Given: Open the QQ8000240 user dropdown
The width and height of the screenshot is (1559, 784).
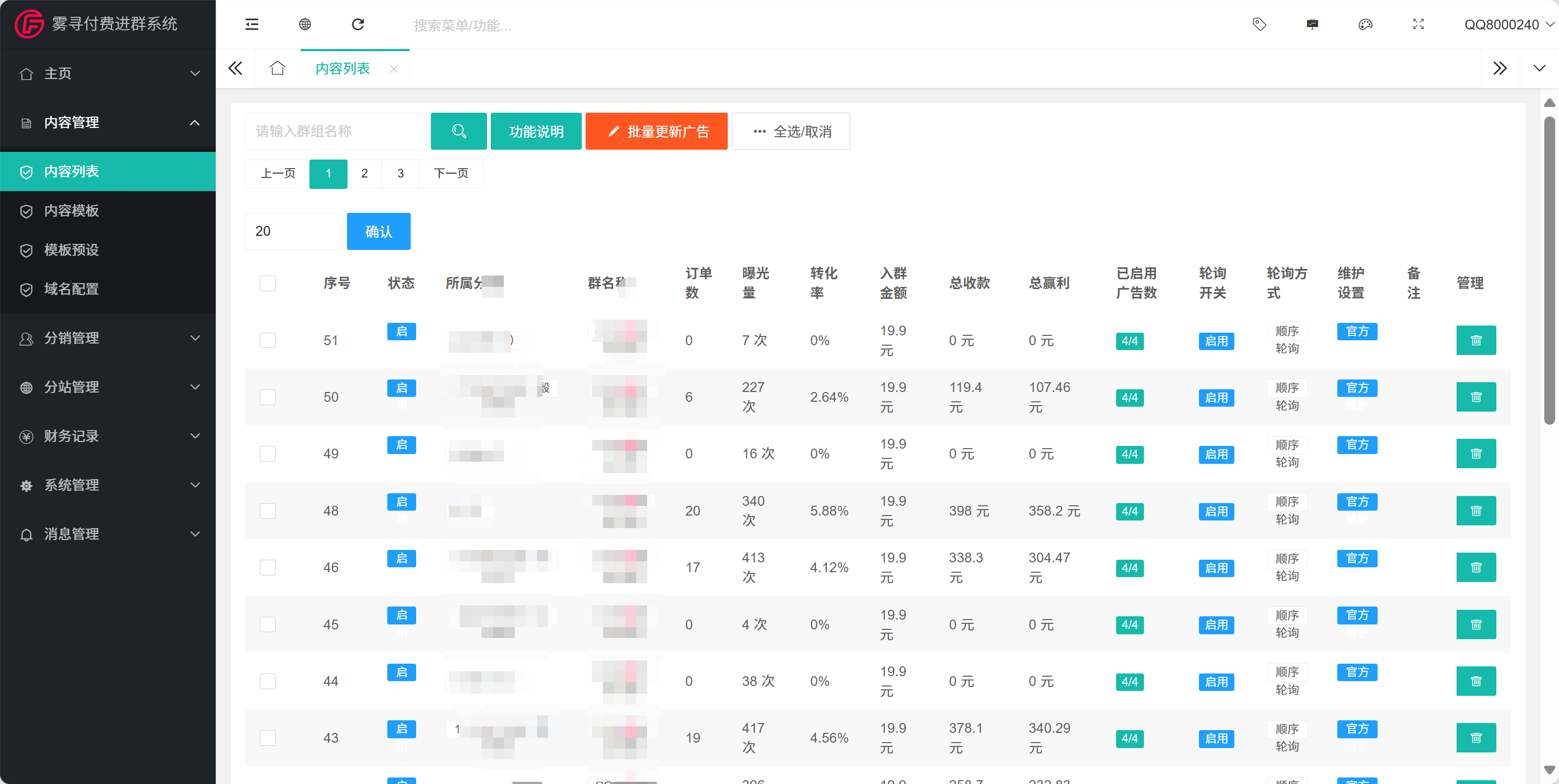Looking at the screenshot, I should (x=1509, y=24).
